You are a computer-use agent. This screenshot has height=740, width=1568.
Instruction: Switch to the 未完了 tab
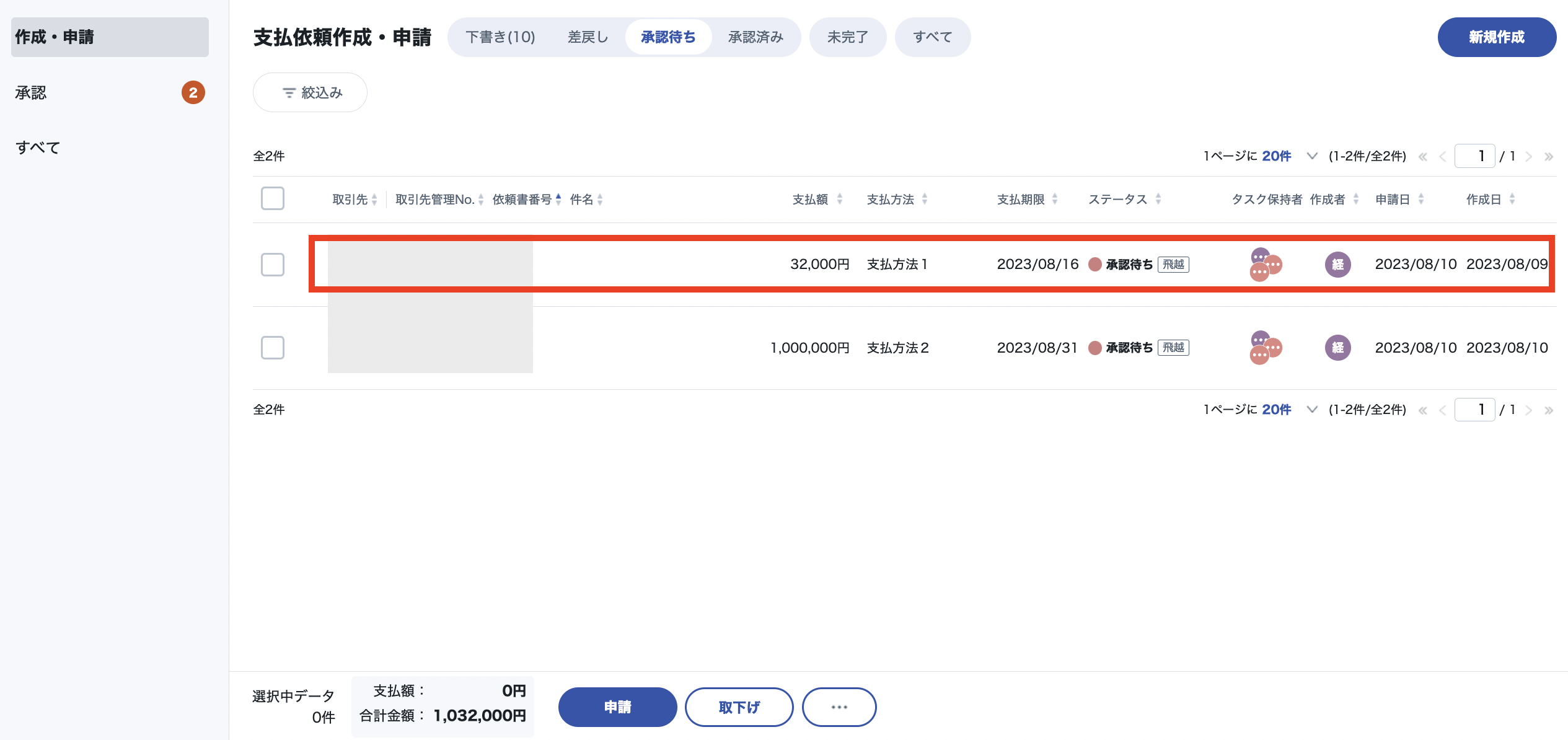point(848,37)
